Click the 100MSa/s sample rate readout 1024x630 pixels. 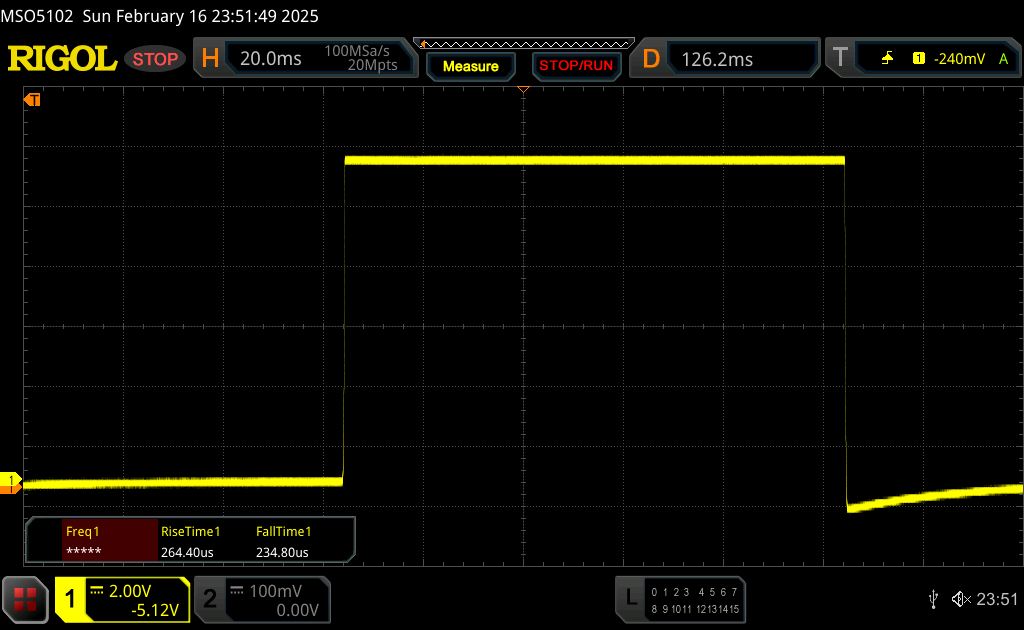[357, 51]
